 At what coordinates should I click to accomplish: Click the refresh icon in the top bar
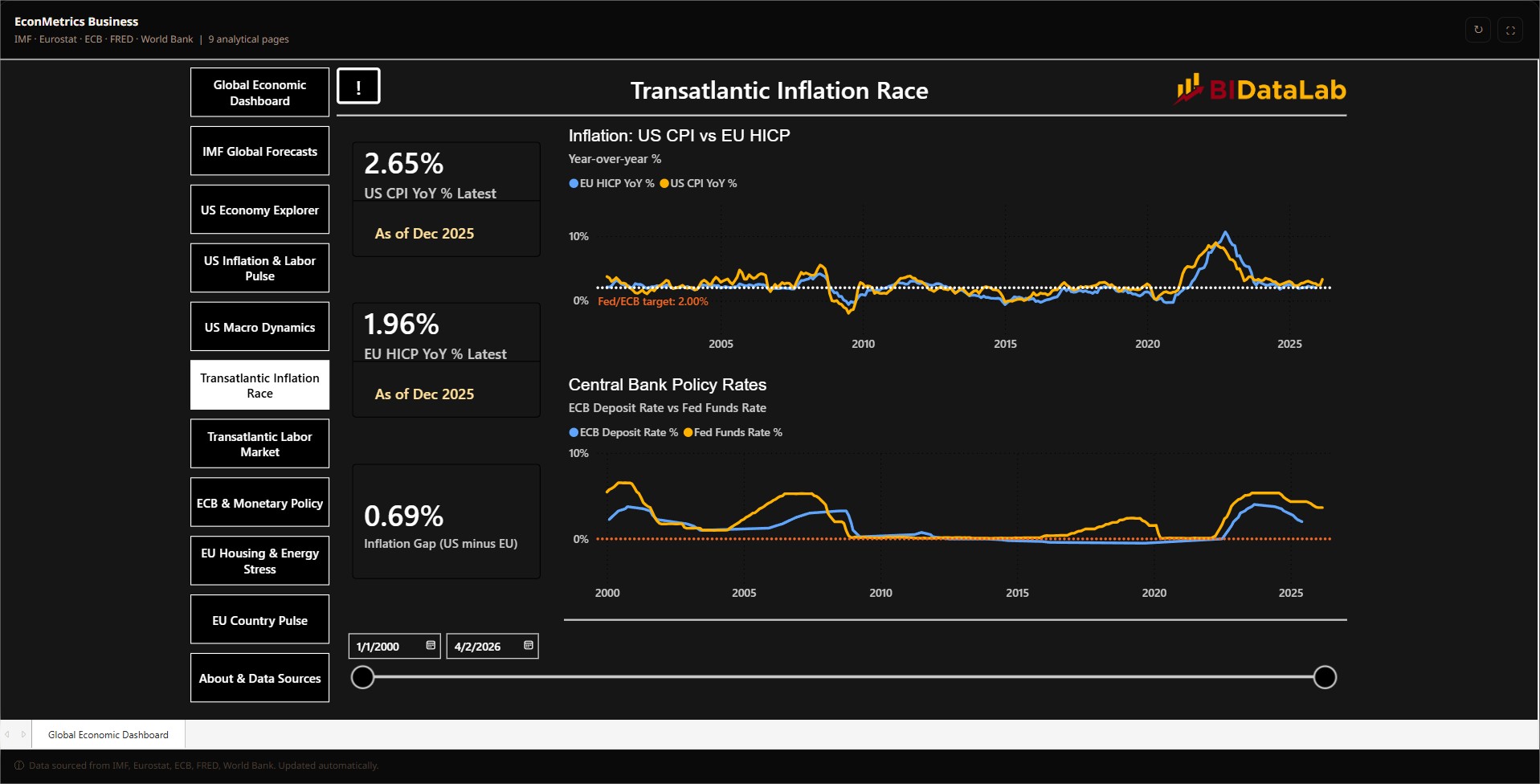(x=1478, y=30)
